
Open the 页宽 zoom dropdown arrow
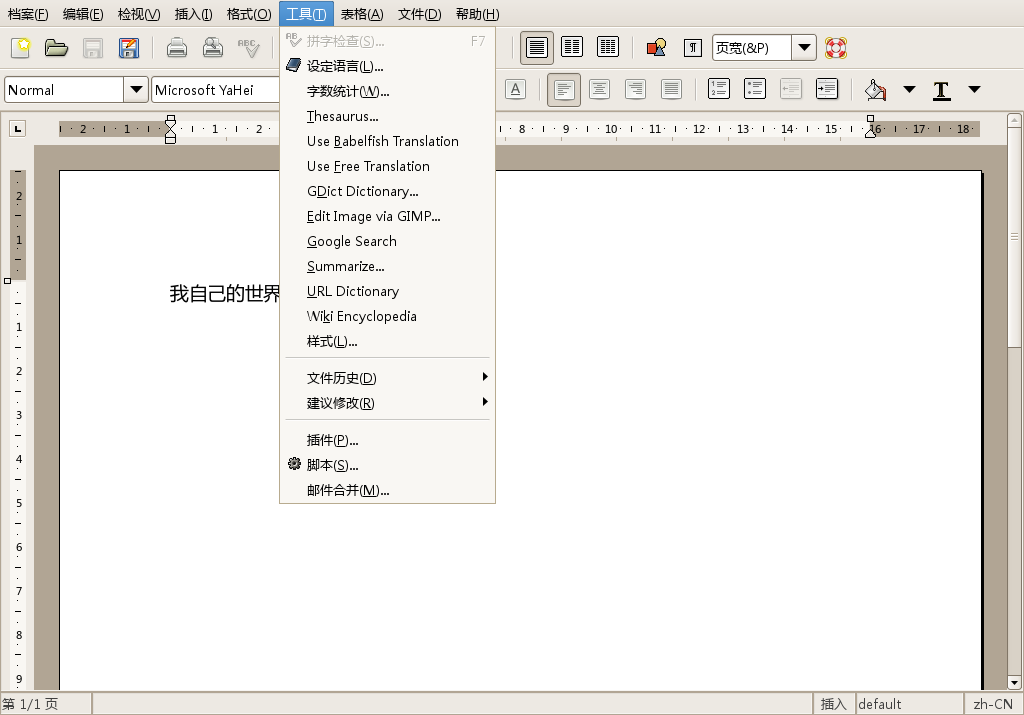pyautogui.click(x=804, y=48)
